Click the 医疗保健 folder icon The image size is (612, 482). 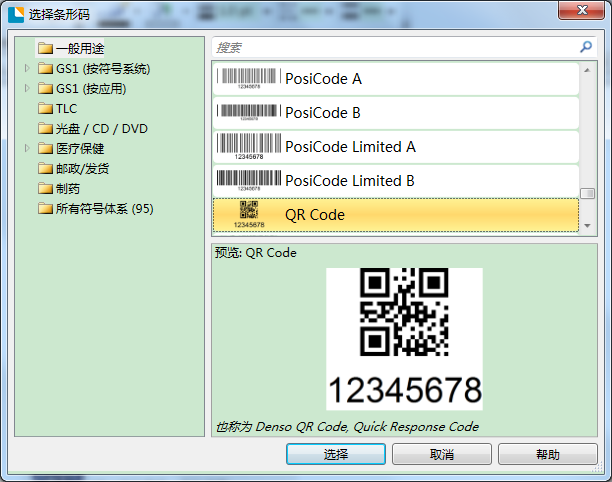45,148
